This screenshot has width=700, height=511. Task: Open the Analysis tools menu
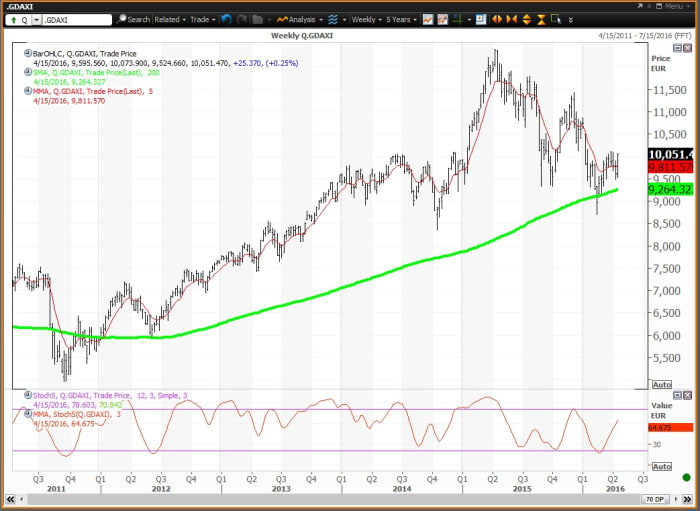coord(301,19)
